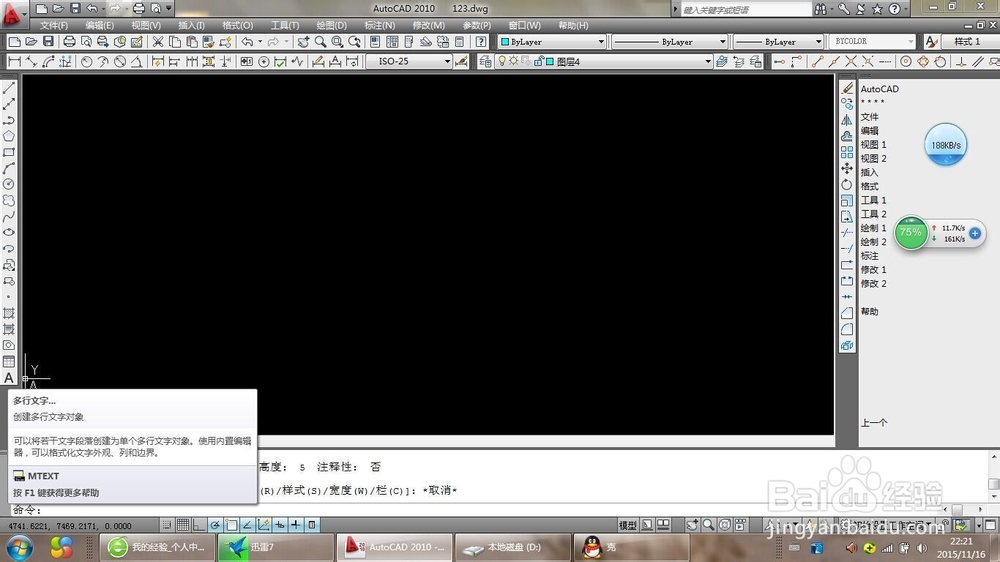Viewport: 1000px width, 562px height.
Task: Click the Linear dimension tool
Action: tap(14, 62)
